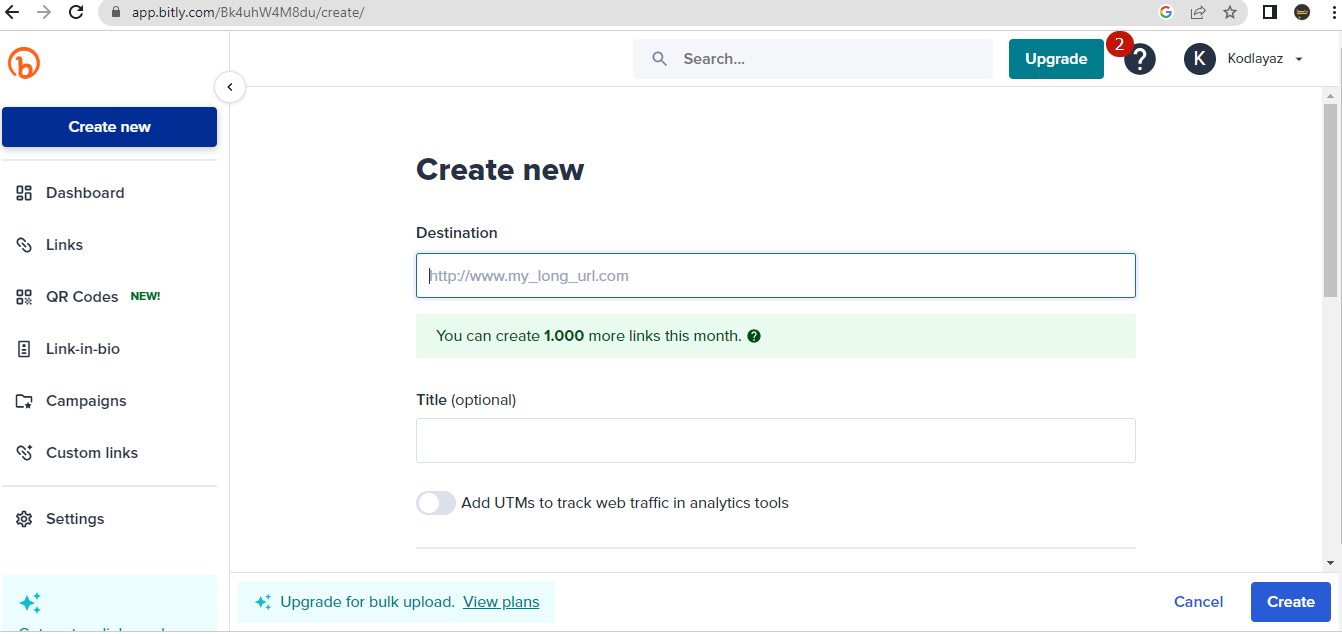The image size is (1342, 634).
Task: Go back with browser back arrow
Action: (x=12, y=12)
